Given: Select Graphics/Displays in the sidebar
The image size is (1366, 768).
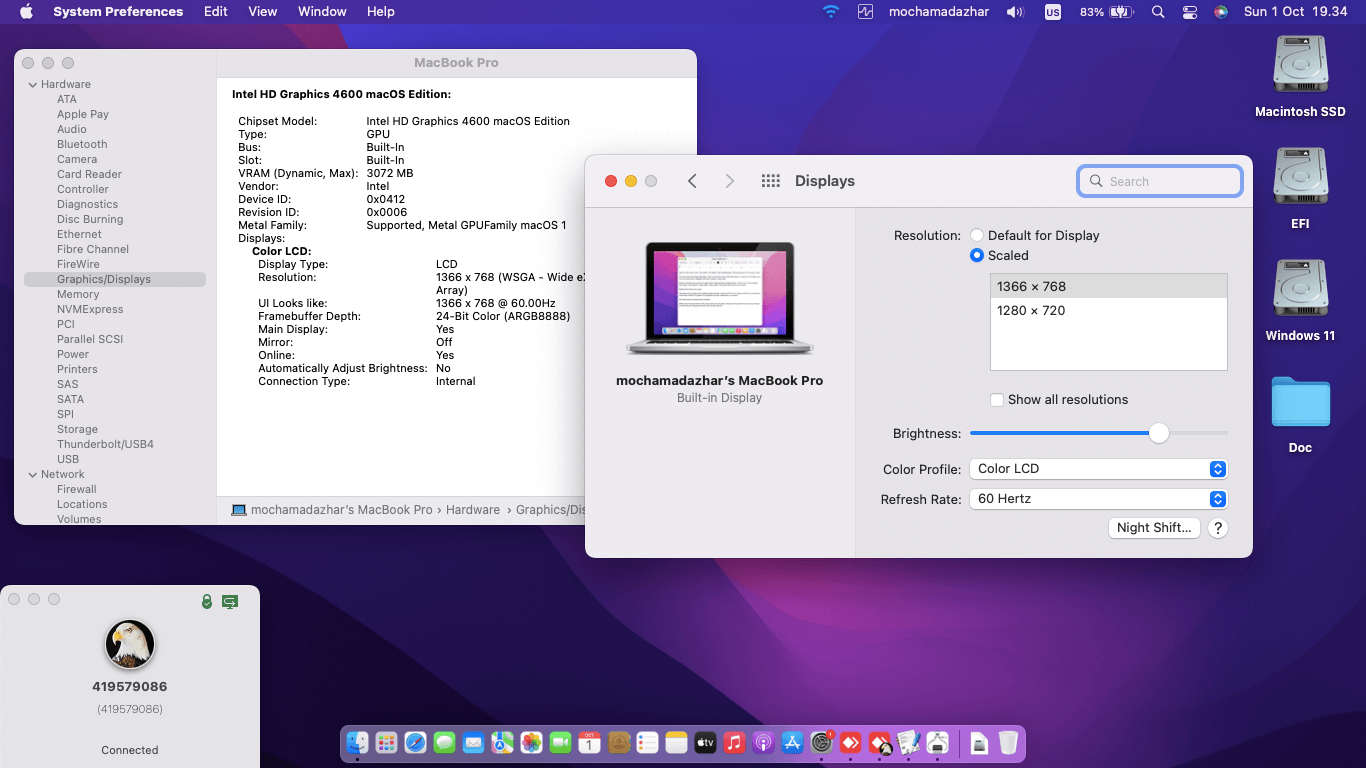Looking at the screenshot, I should pos(101,279).
